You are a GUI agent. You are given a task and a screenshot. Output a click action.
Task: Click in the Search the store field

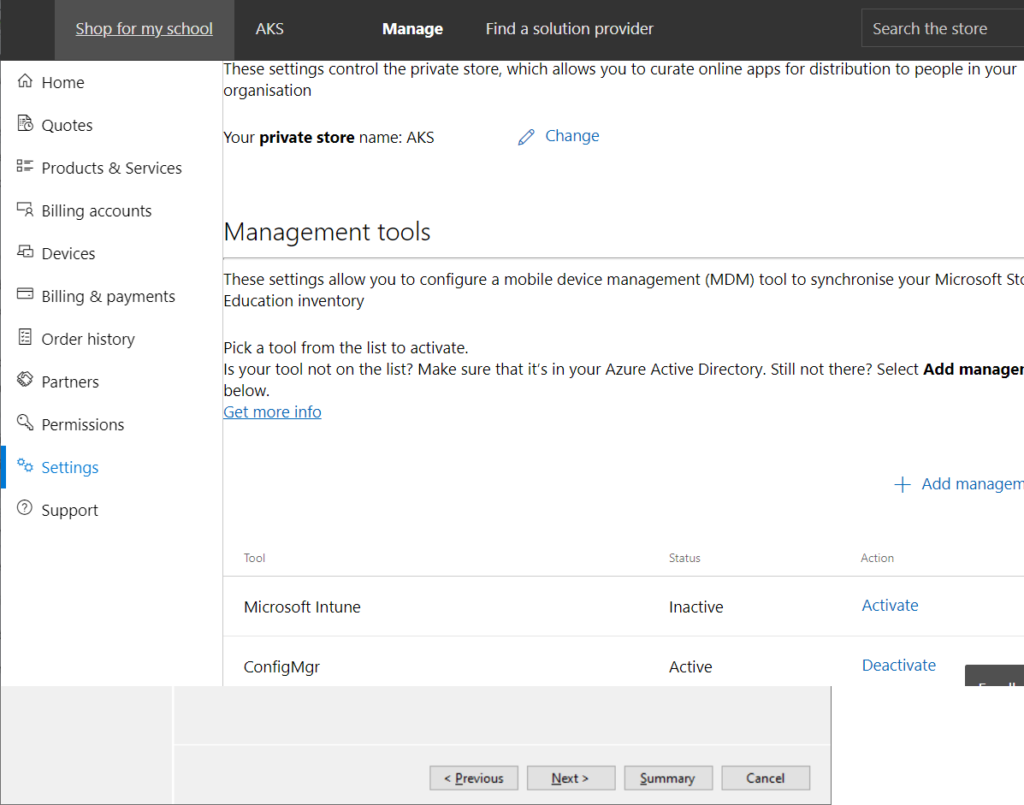click(x=940, y=29)
